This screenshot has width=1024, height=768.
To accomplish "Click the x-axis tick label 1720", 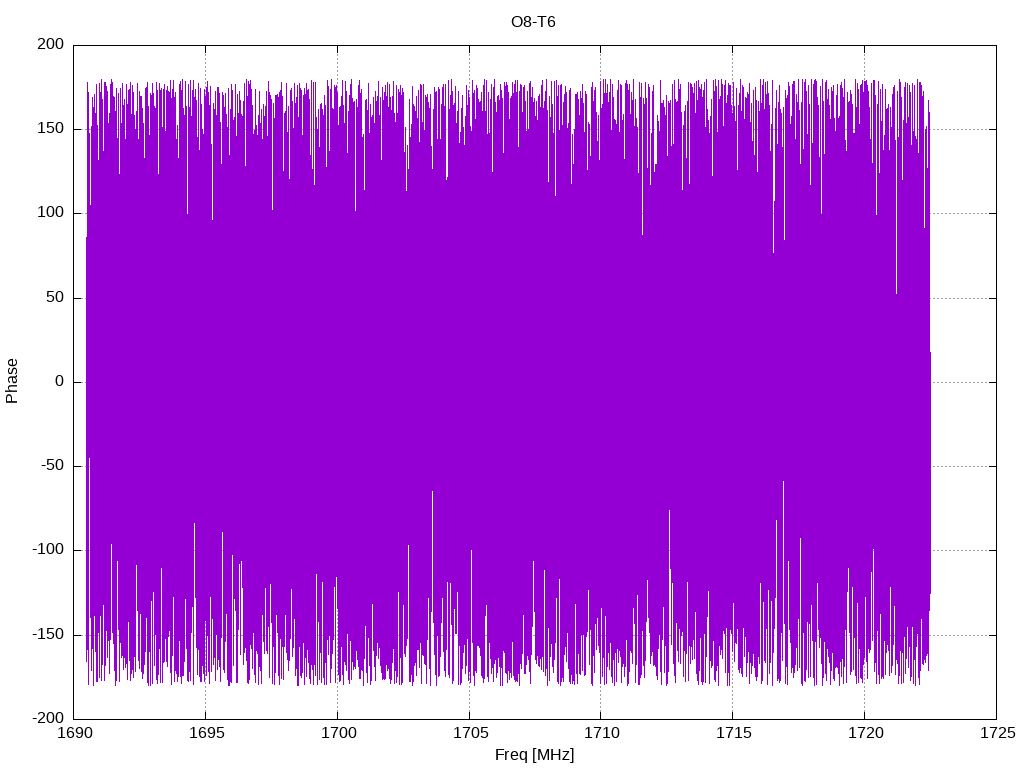I will (865, 733).
